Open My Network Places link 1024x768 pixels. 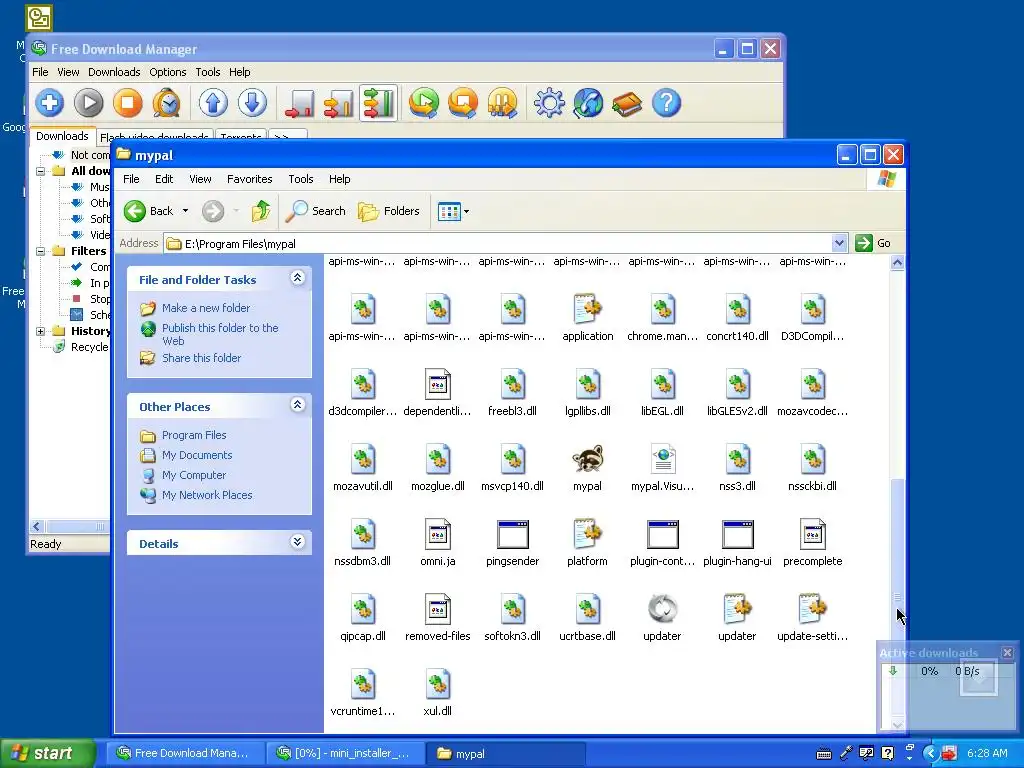point(207,495)
